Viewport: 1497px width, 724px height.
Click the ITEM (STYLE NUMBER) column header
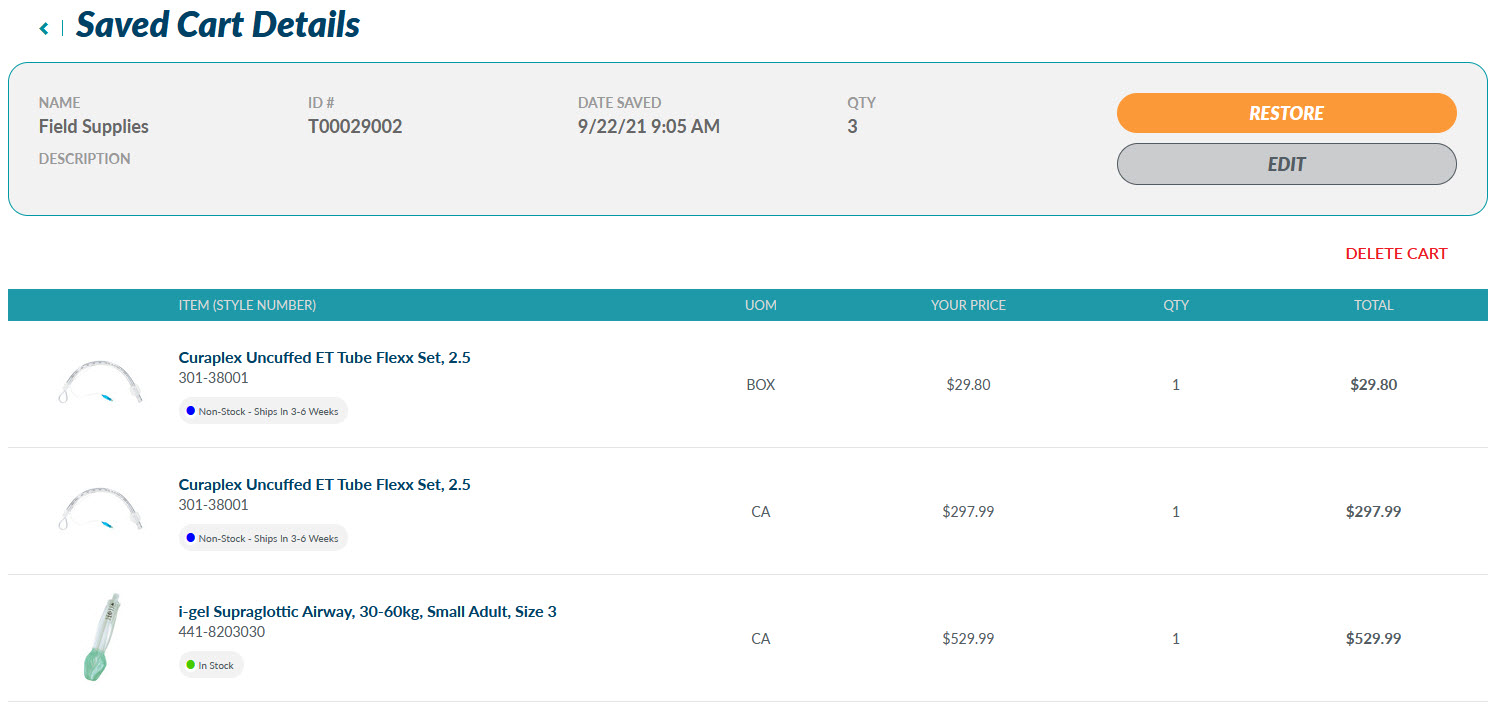click(x=247, y=305)
